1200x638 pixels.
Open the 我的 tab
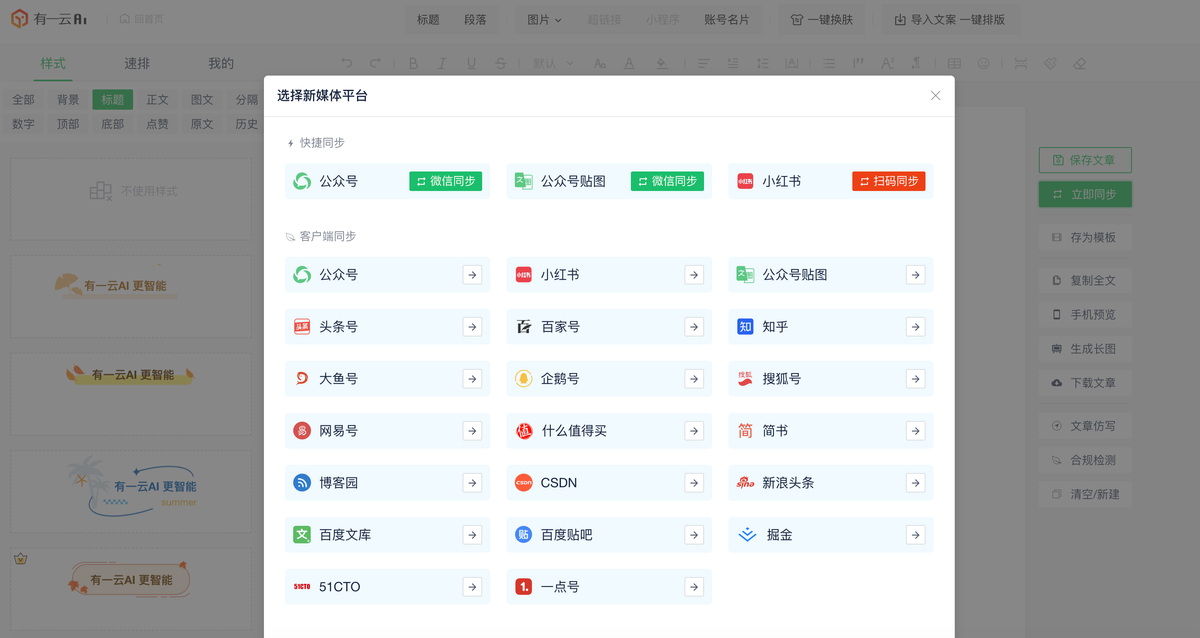click(x=221, y=64)
